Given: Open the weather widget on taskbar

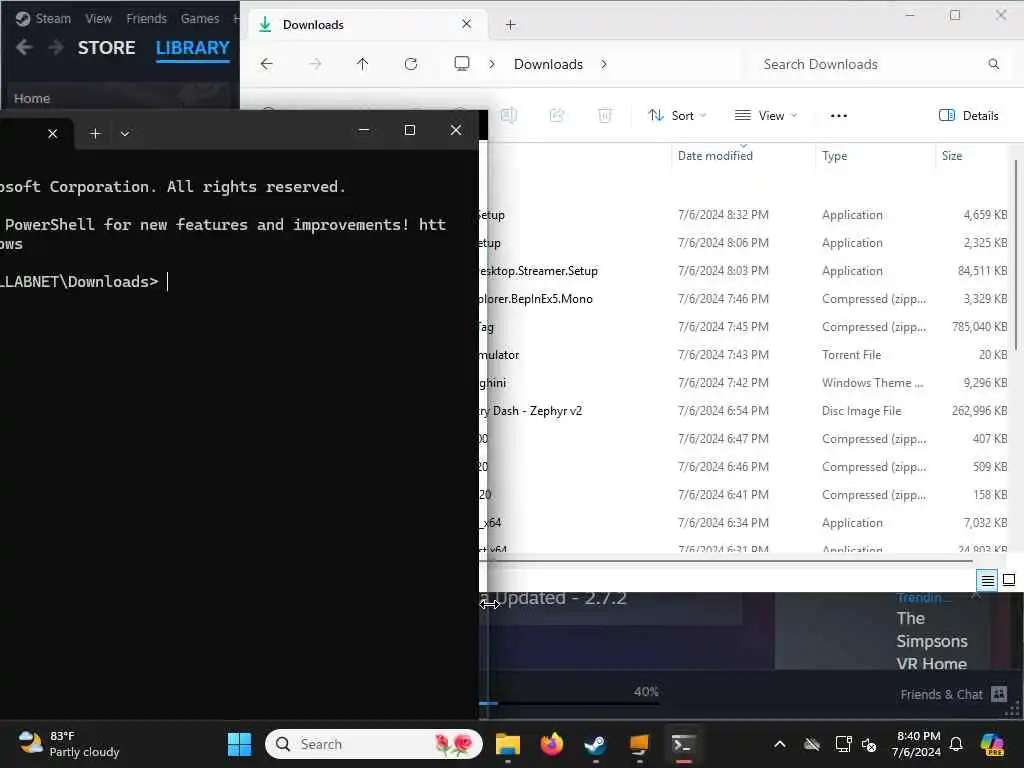Looking at the screenshot, I should pos(69,744).
